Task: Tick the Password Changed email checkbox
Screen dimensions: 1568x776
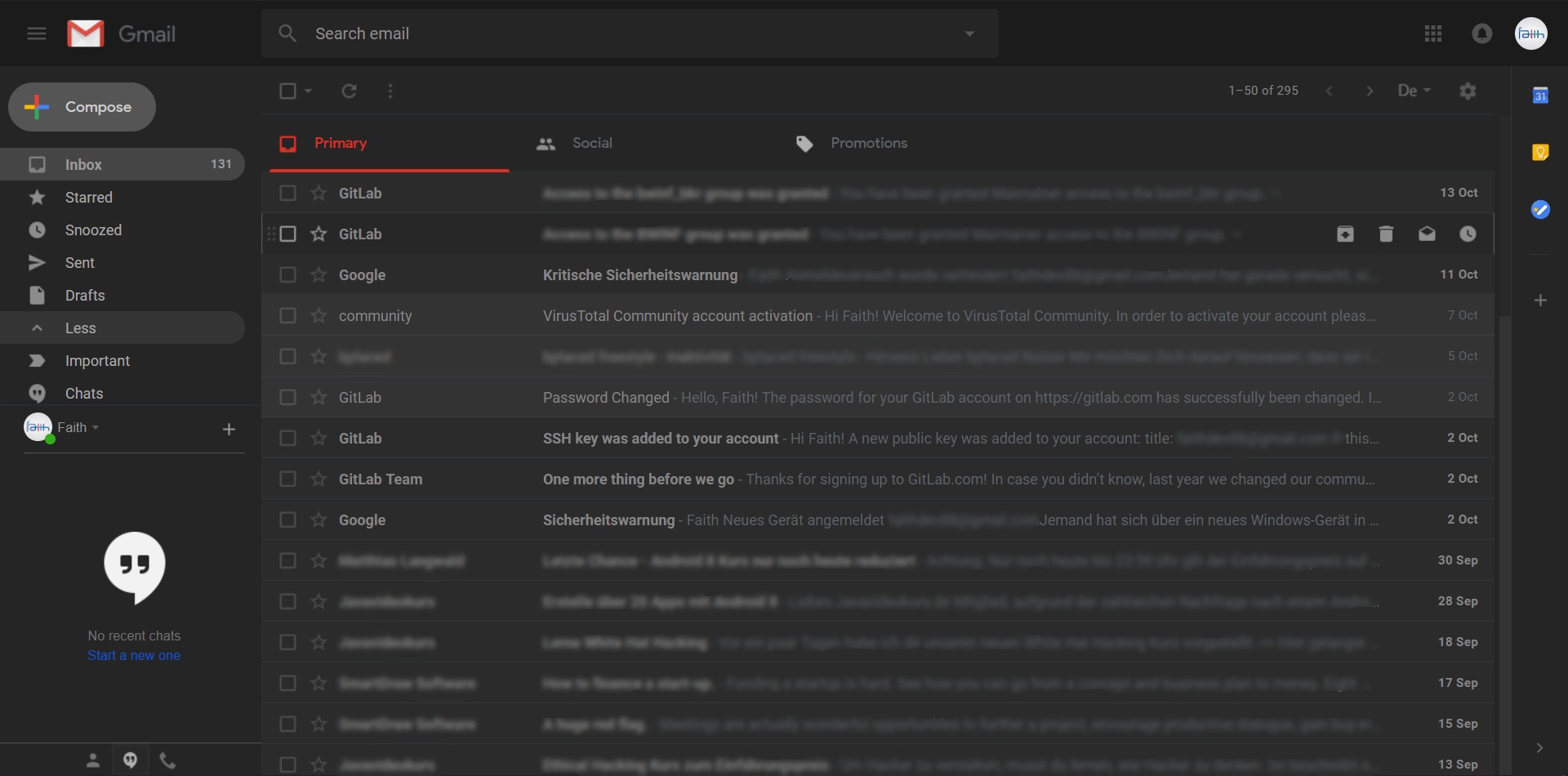Action: [x=287, y=397]
